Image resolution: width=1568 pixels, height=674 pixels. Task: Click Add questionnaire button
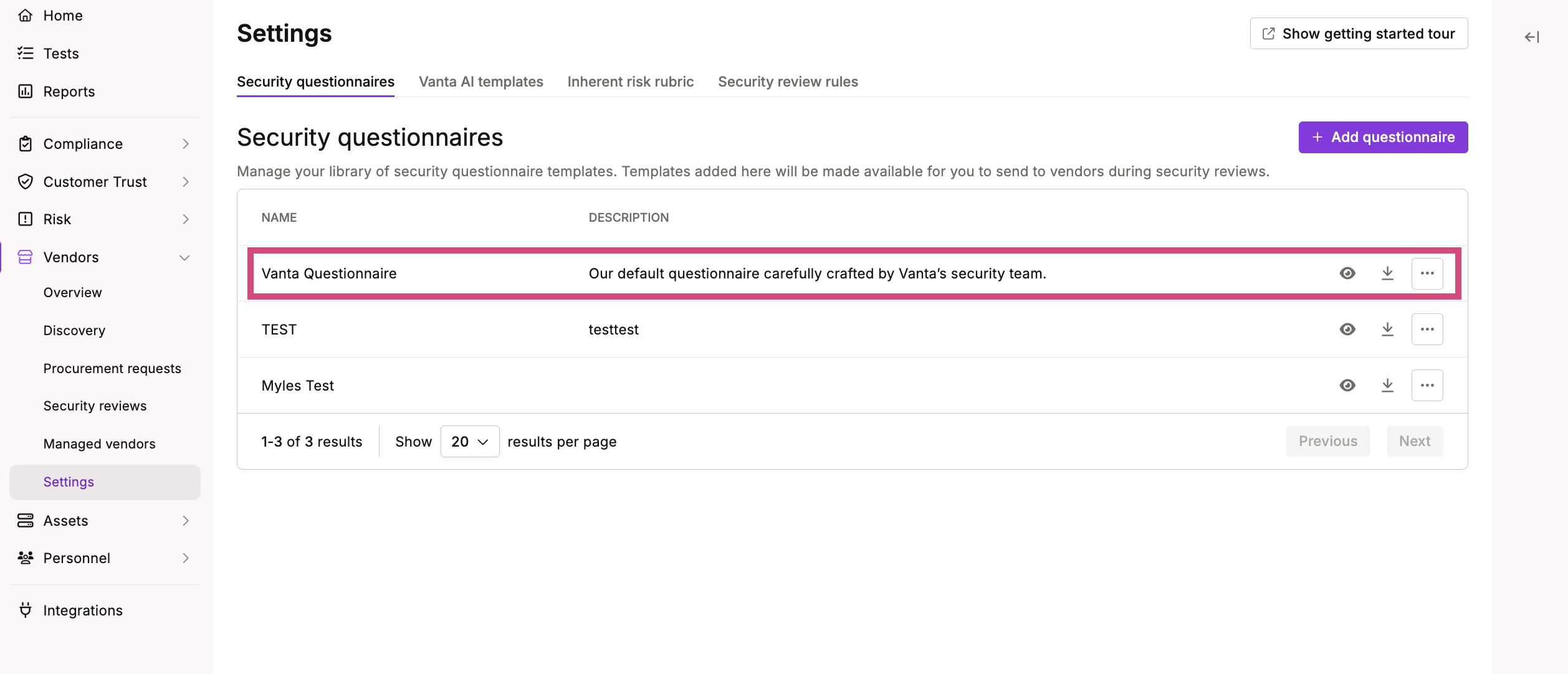pyautogui.click(x=1383, y=137)
